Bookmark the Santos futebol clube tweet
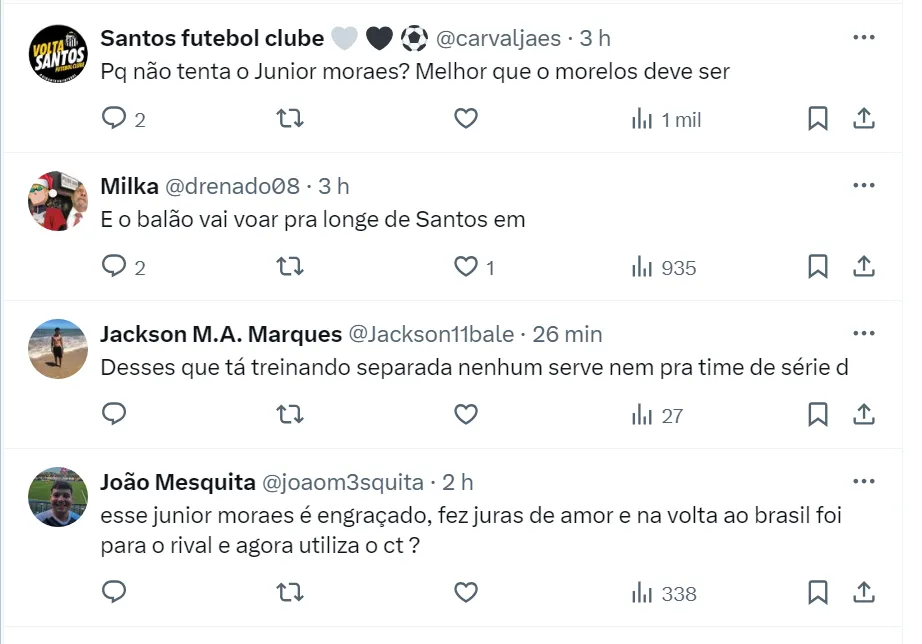Image resolution: width=922 pixels, height=644 pixels. (x=817, y=119)
